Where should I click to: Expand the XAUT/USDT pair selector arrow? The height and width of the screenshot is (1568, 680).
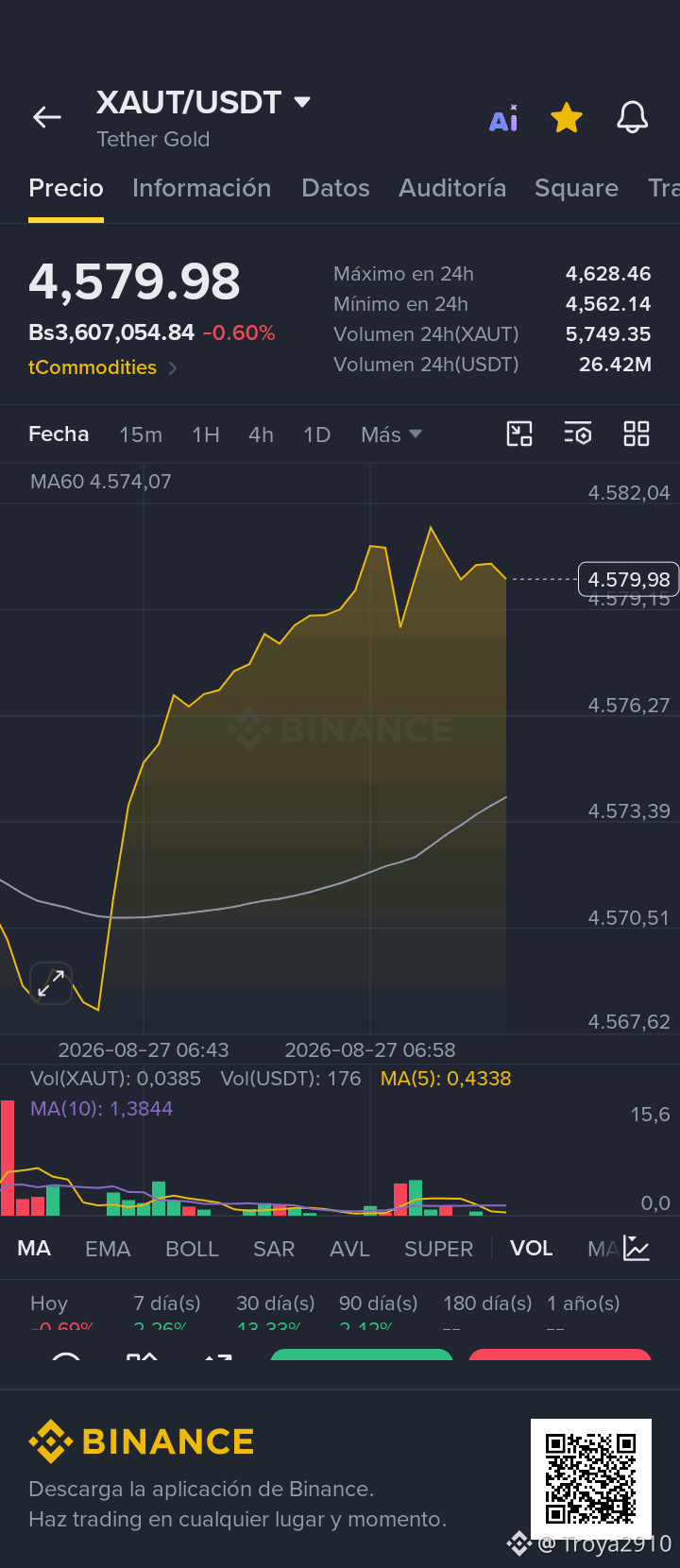click(302, 102)
